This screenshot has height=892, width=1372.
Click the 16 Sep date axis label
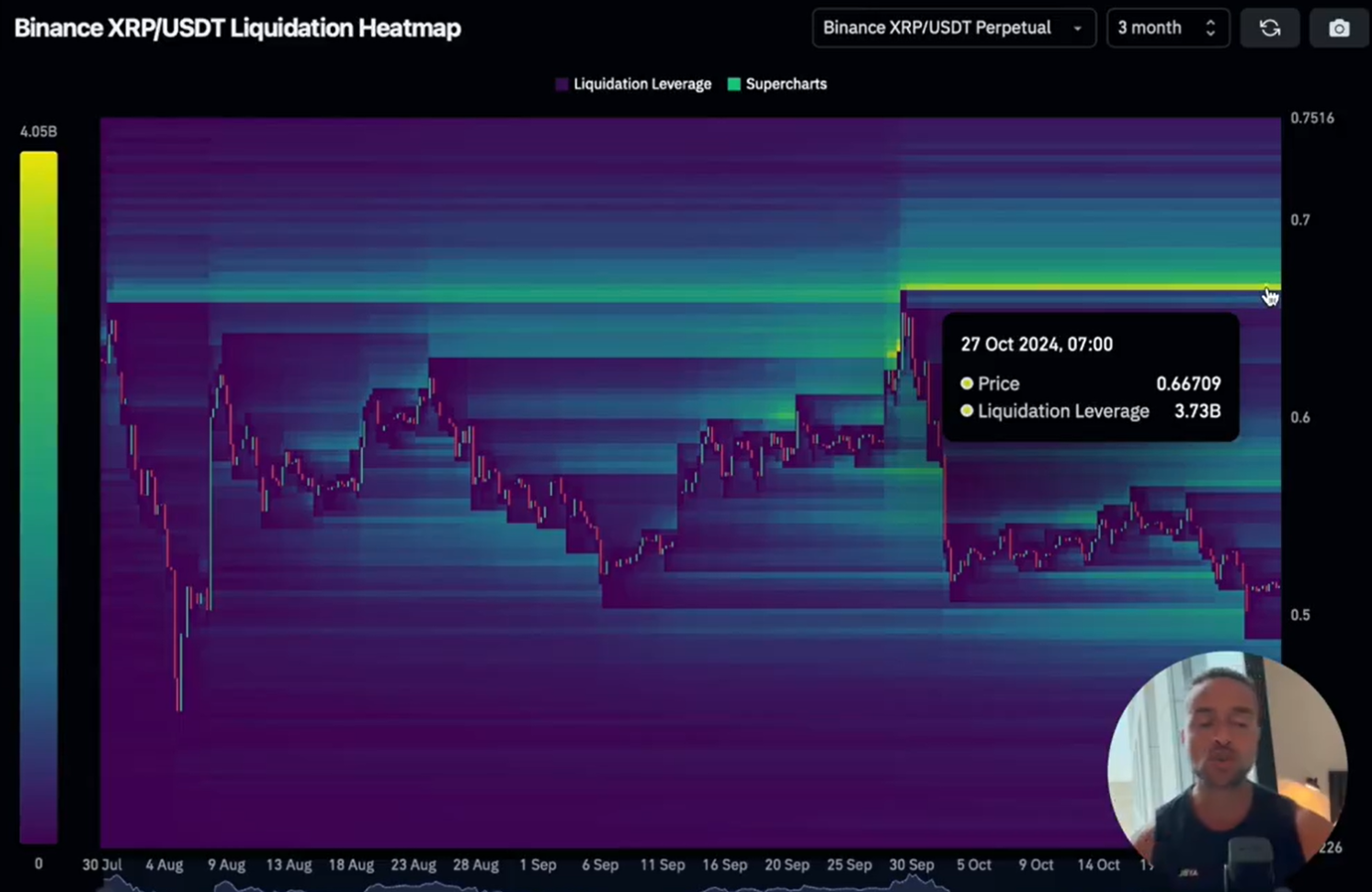pyautogui.click(x=725, y=864)
